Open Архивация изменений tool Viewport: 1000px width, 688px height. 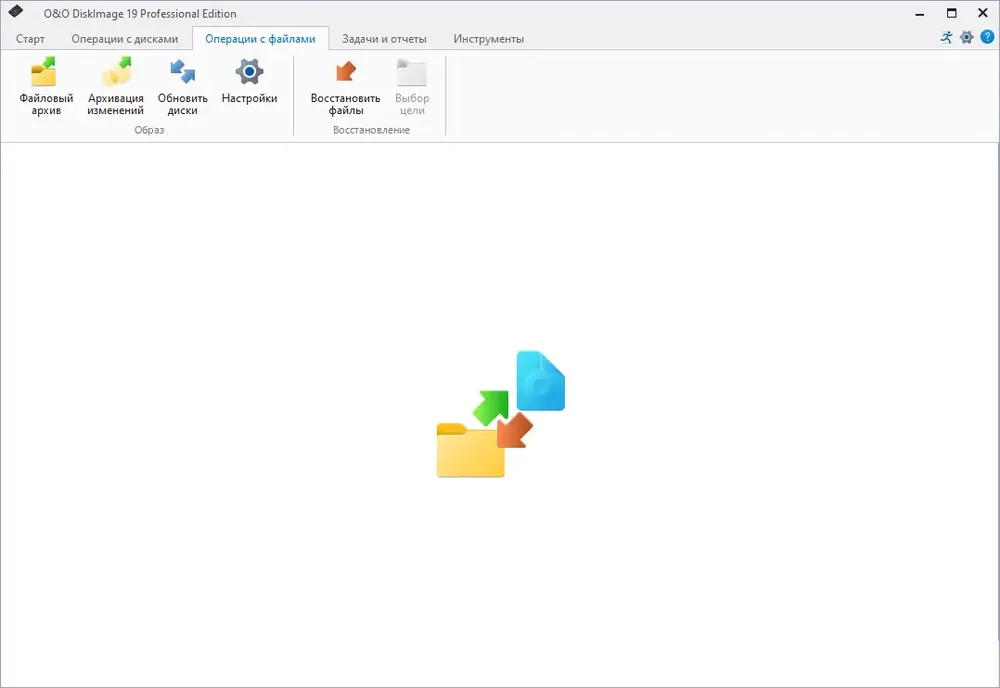(115, 86)
